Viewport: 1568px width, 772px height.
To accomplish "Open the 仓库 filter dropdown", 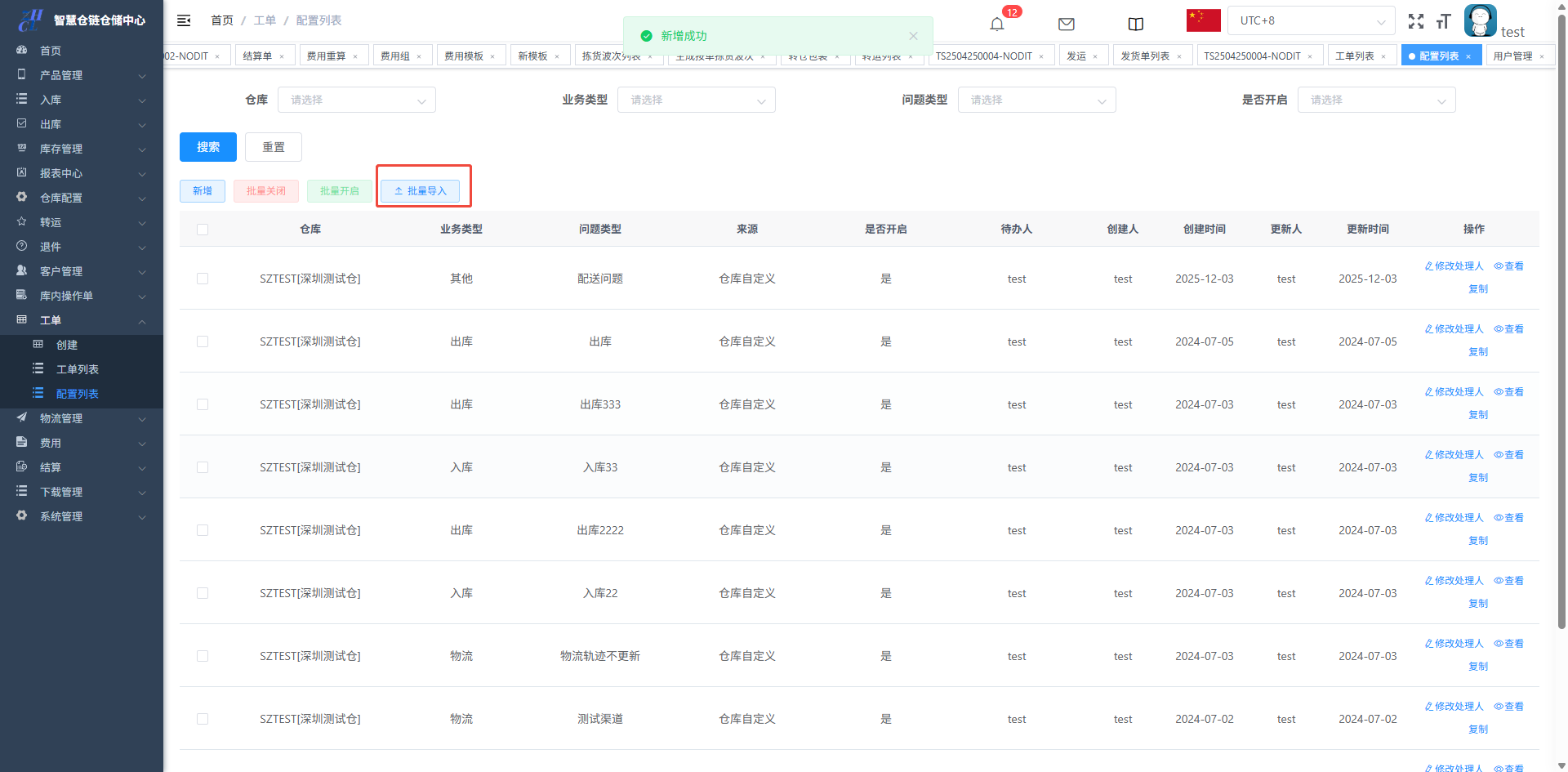I will click(357, 100).
